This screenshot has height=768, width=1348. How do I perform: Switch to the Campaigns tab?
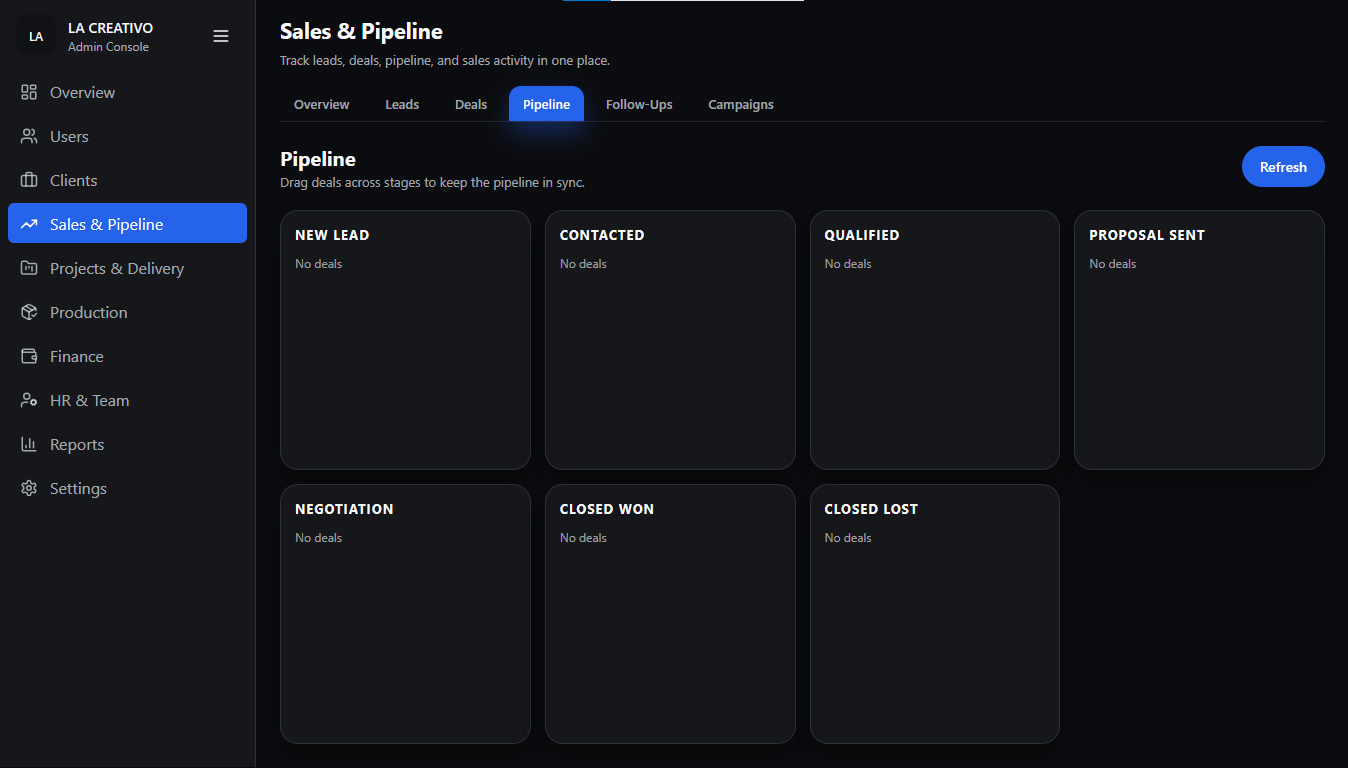coord(740,104)
